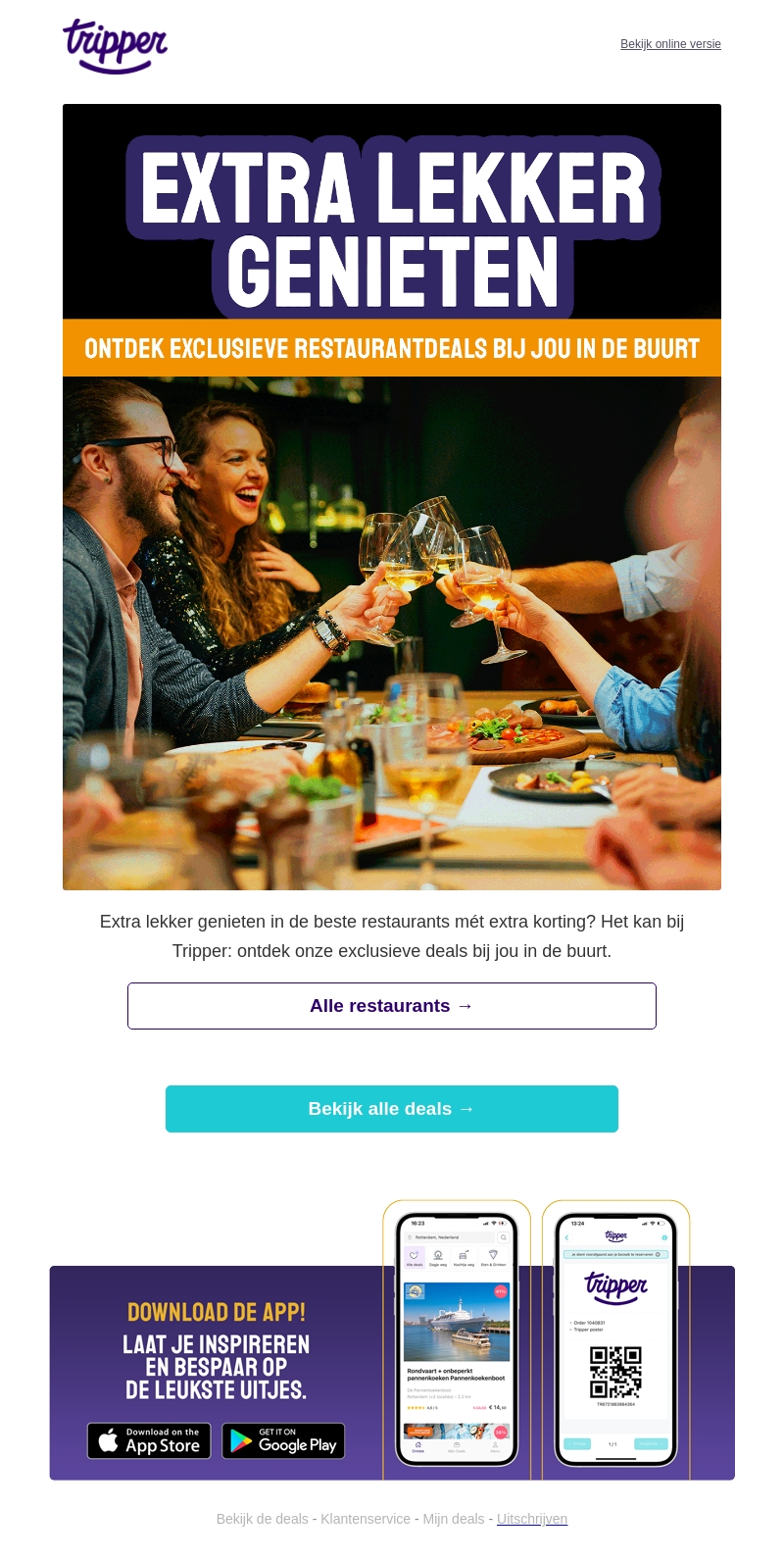Click the 'Alle restaurants' button
Screen dimensions: 784x1559
point(392,1006)
